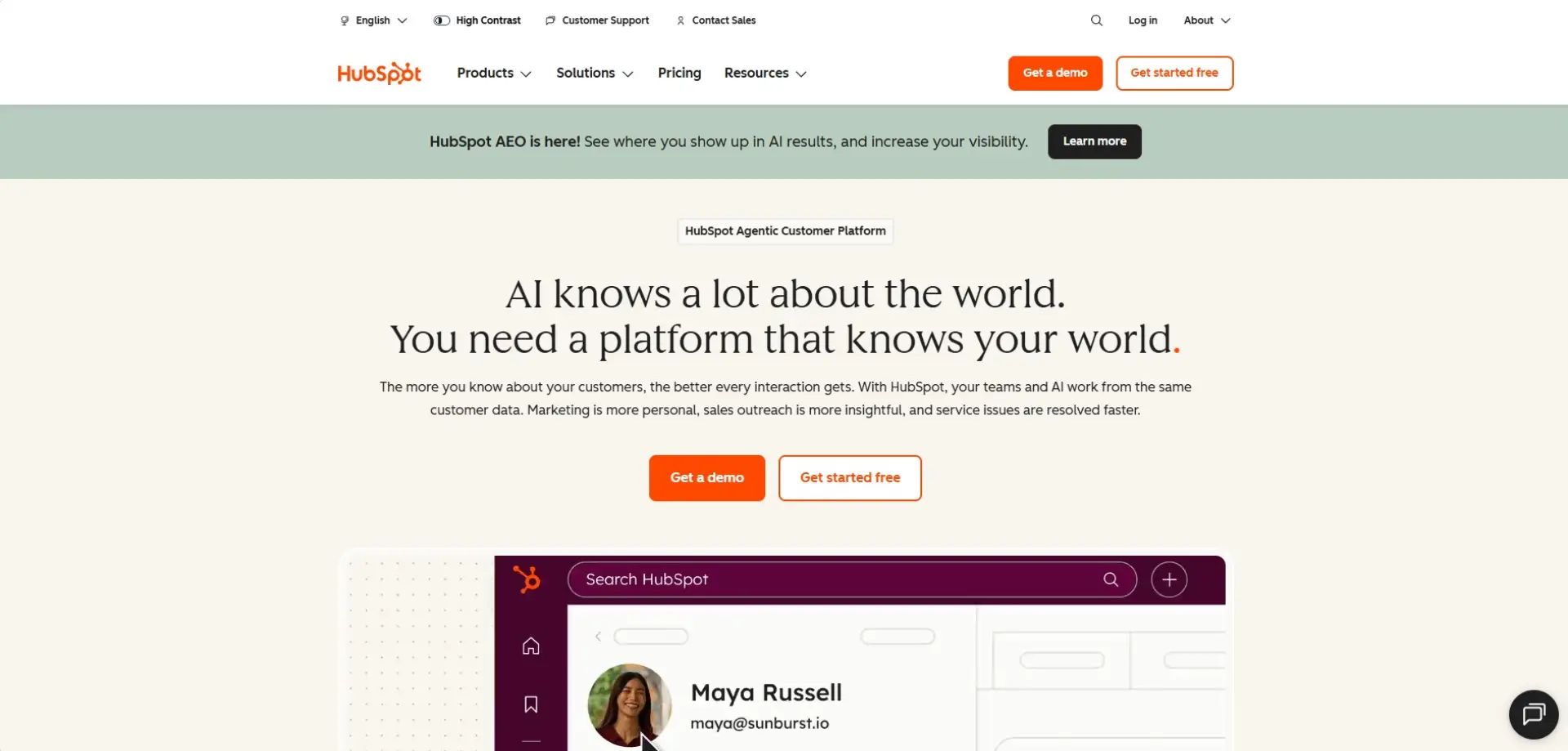The height and width of the screenshot is (751, 1568).
Task: Expand the About dropdown menu
Action: [x=1207, y=20]
